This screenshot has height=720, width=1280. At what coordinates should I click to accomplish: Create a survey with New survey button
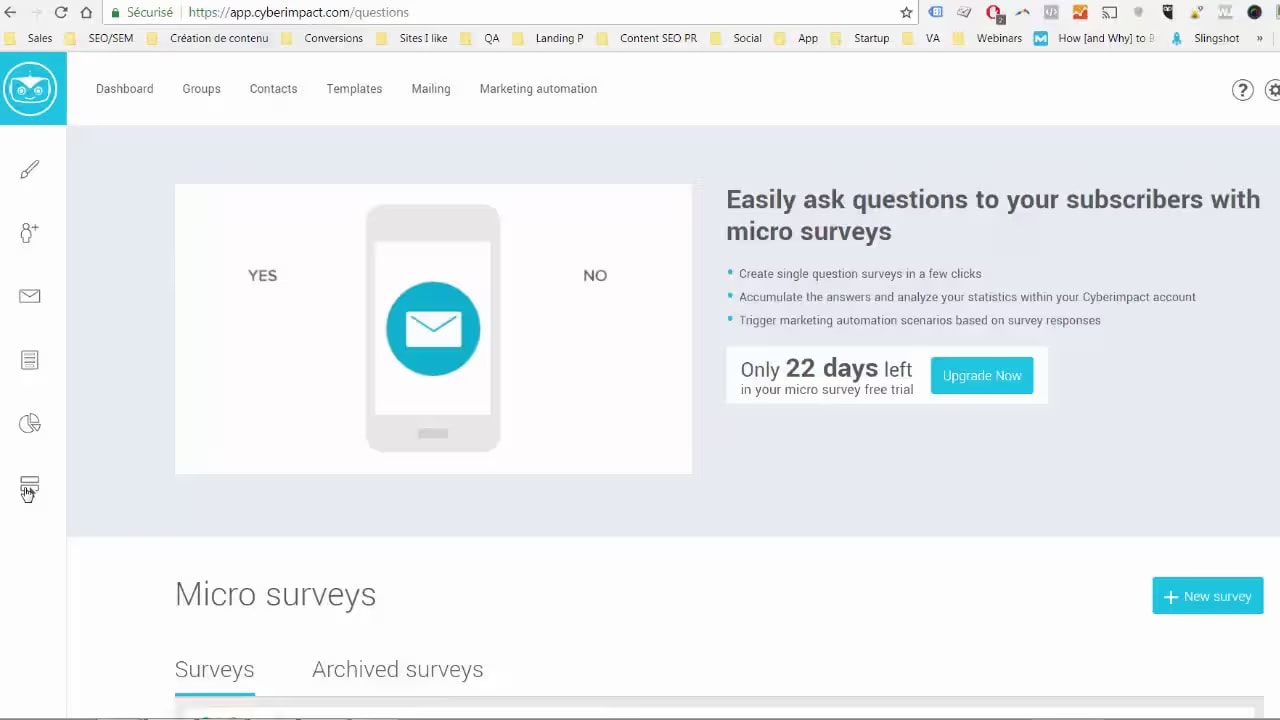click(1207, 596)
